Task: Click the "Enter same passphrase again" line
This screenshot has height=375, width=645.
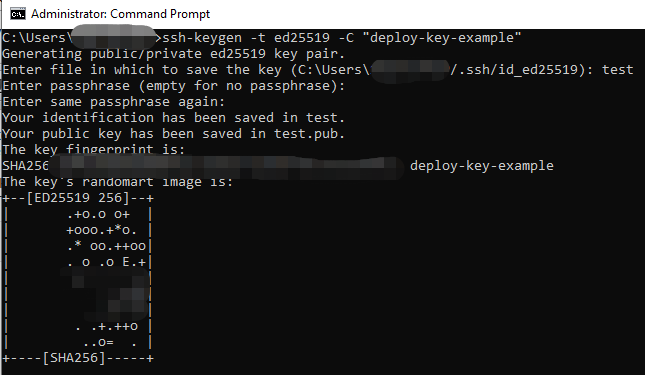Action: pos(114,102)
